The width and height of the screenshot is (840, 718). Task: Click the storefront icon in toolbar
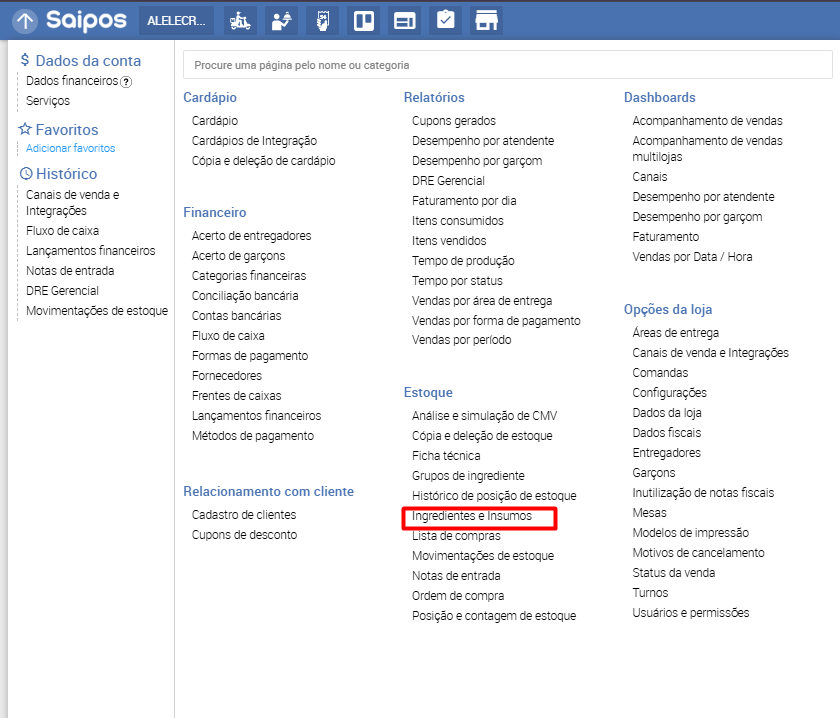tap(486, 21)
